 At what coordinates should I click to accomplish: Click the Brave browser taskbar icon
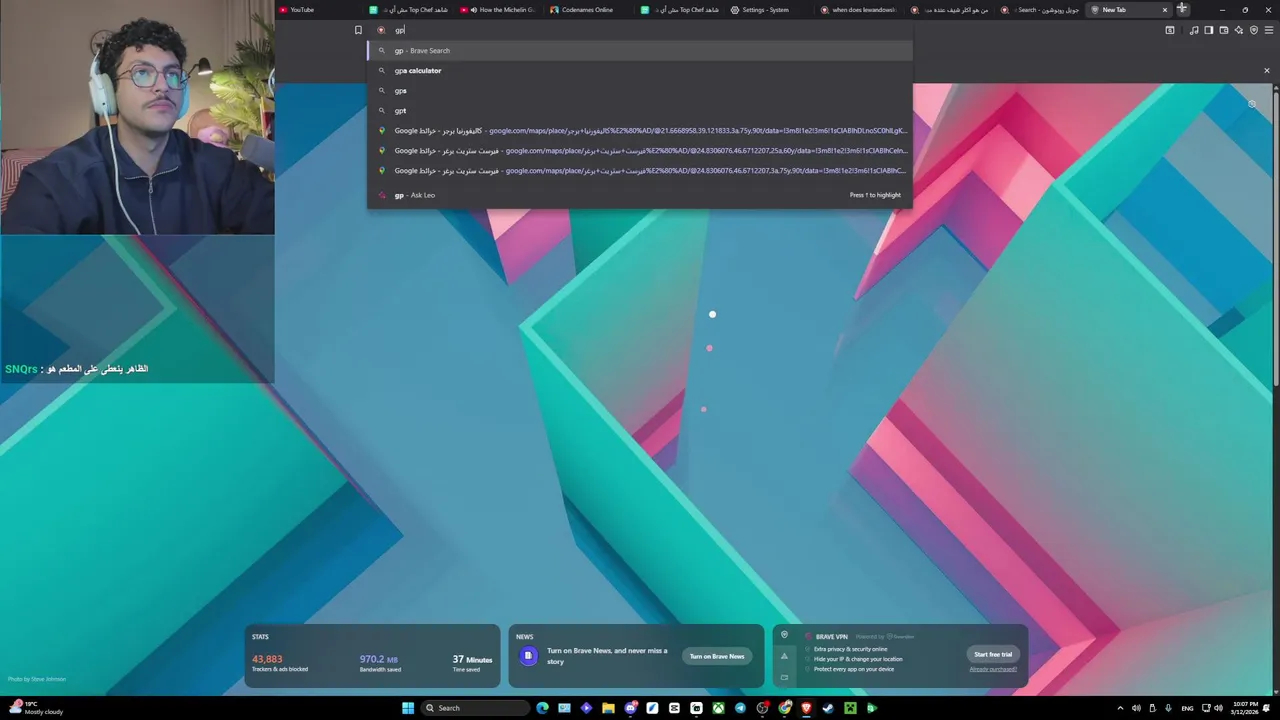[806, 708]
